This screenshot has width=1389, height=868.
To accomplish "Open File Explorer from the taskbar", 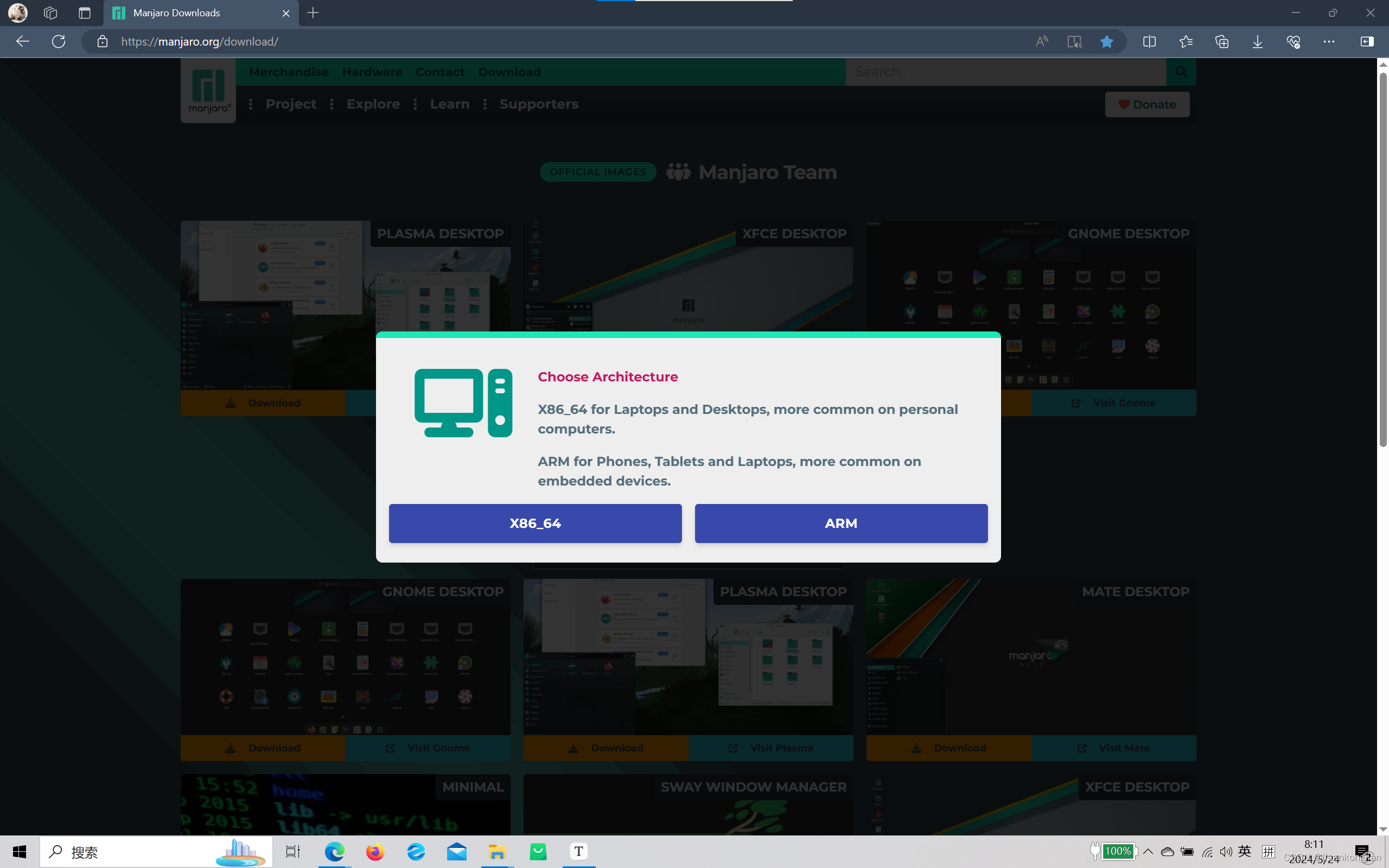I will 497,852.
